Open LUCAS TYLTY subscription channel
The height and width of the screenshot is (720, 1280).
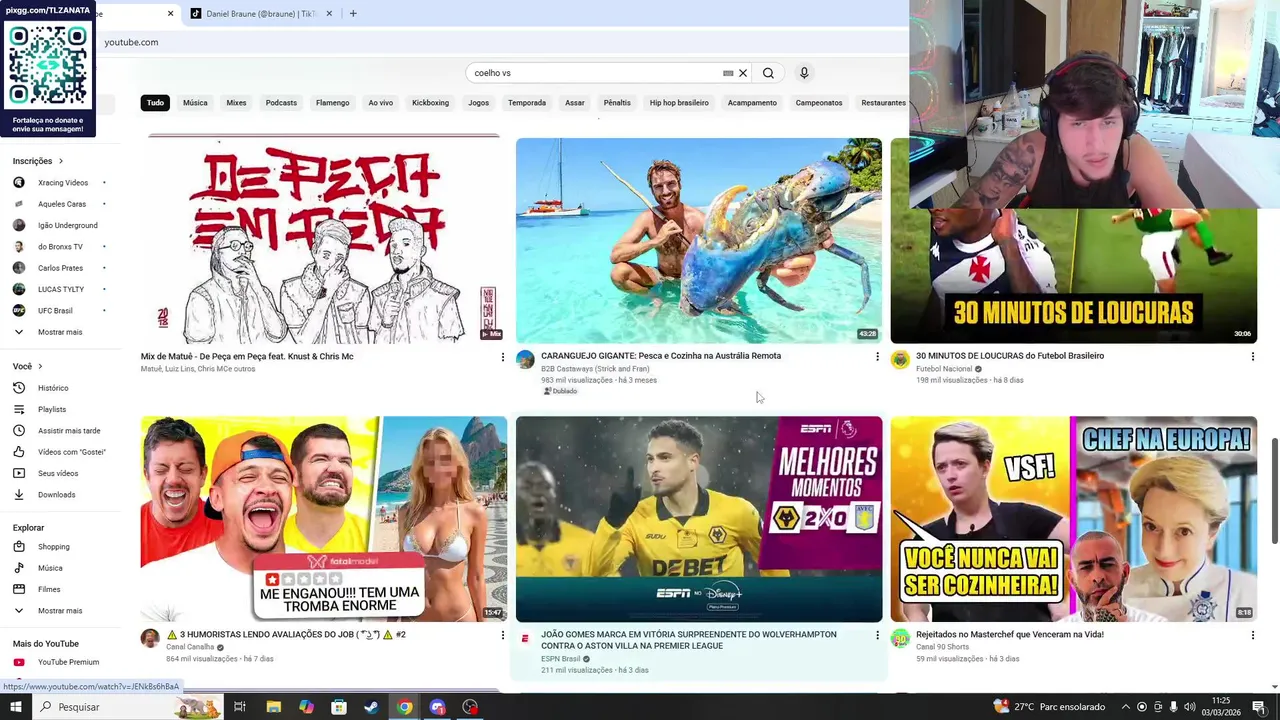(x=61, y=290)
